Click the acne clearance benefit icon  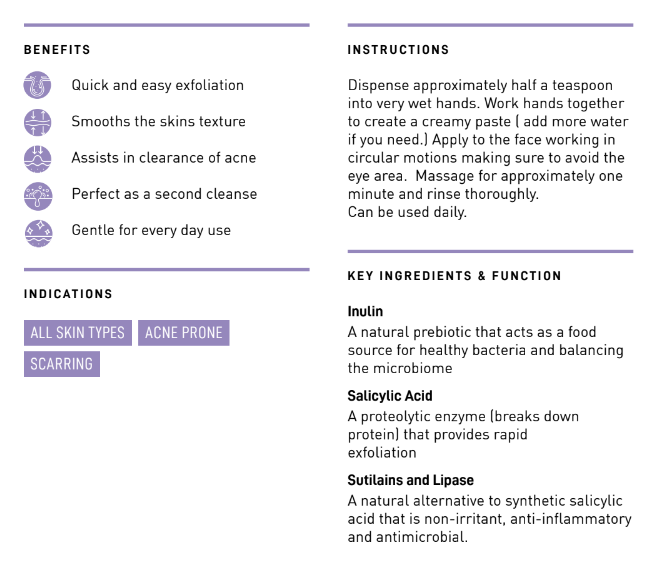pyautogui.click(x=37, y=158)
